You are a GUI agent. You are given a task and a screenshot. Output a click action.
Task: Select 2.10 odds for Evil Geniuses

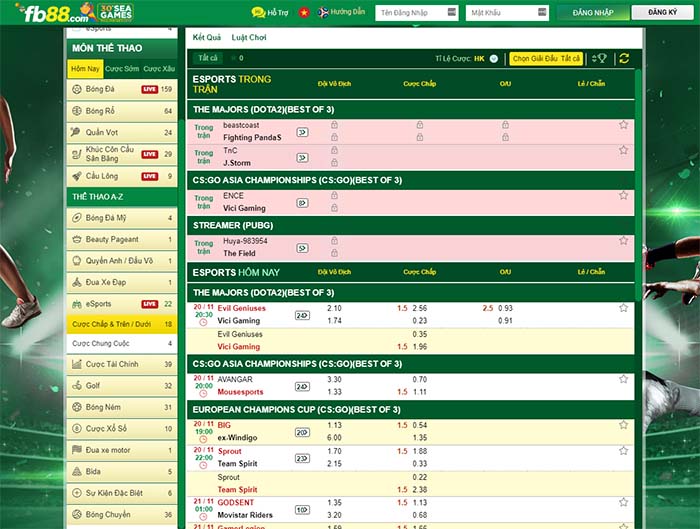coord(334,308)
